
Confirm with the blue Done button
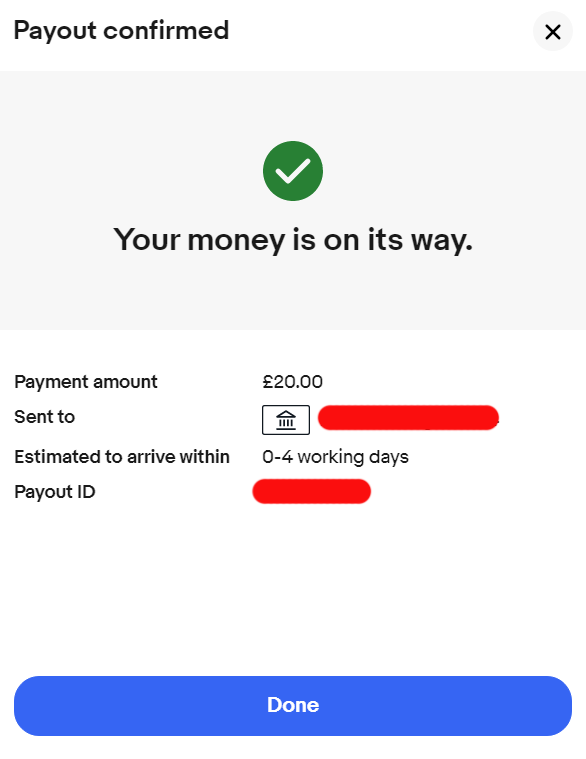point(293,706)
